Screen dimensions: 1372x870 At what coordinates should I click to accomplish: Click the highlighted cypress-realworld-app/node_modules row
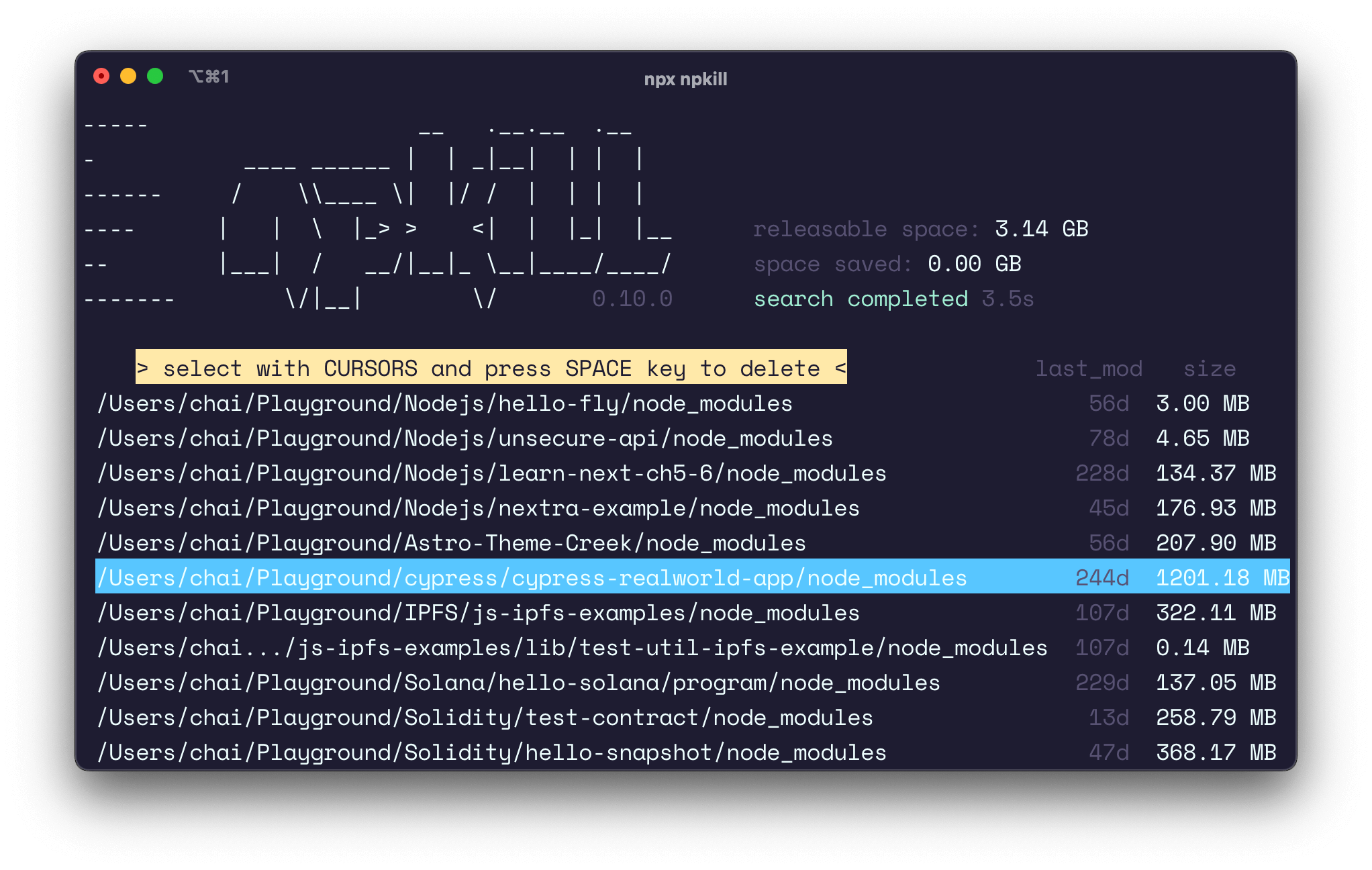(x=693, y=577)
